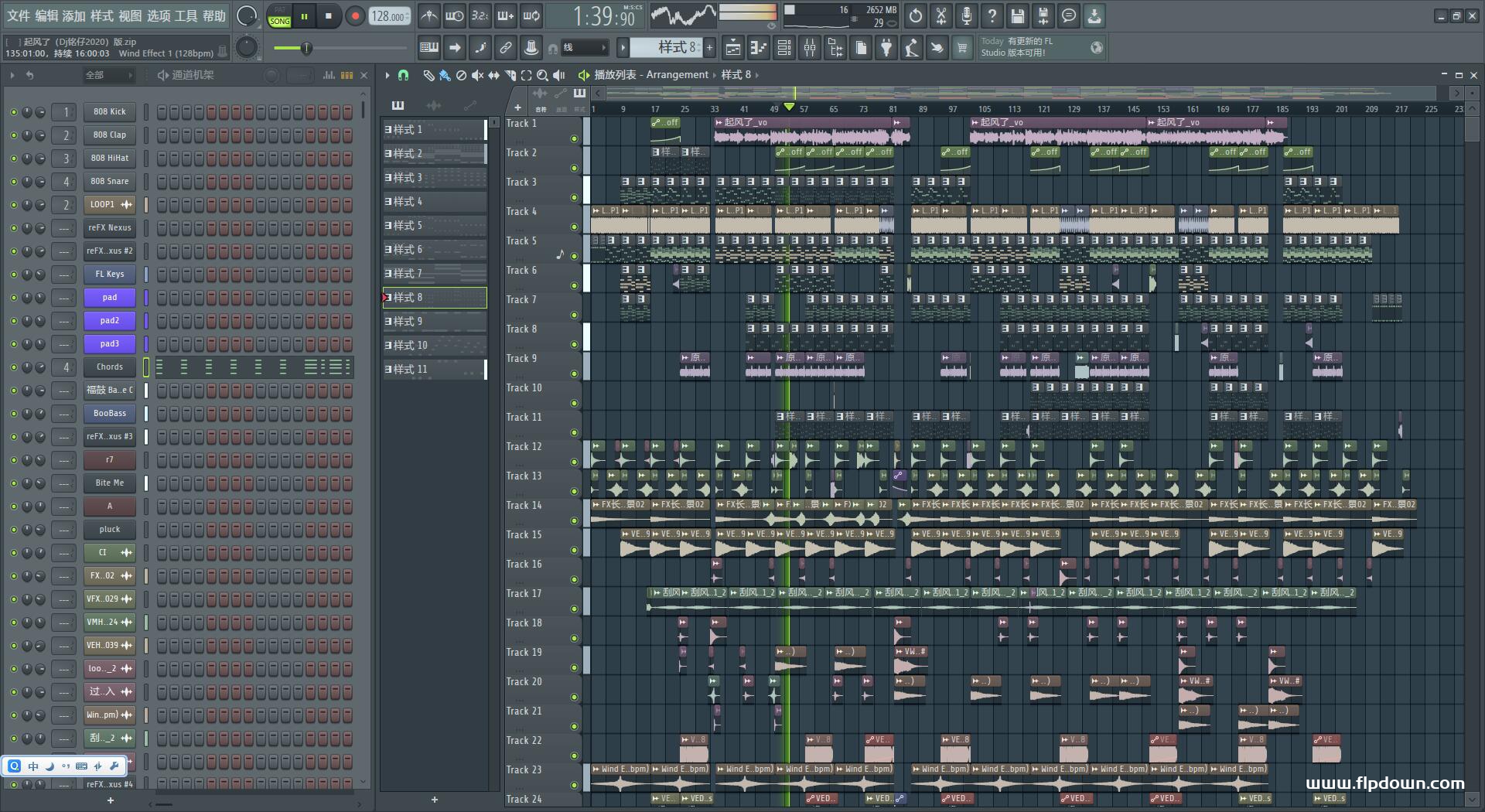1485x812 pixels.
Task: Select the mute tool speaker icon in playlist
Action: click(477, 75)
